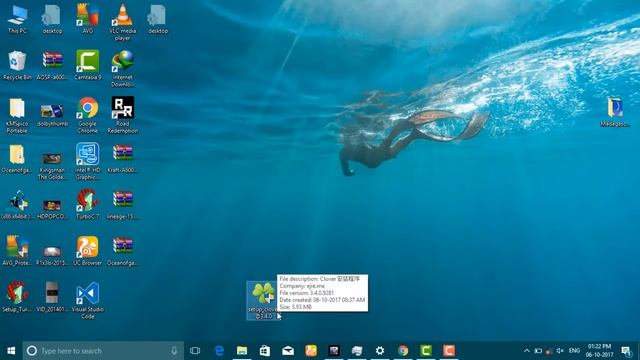Select the setup_clover@3.4.0 installer icon
The image size is (640, 360).
tap(262, 300)
